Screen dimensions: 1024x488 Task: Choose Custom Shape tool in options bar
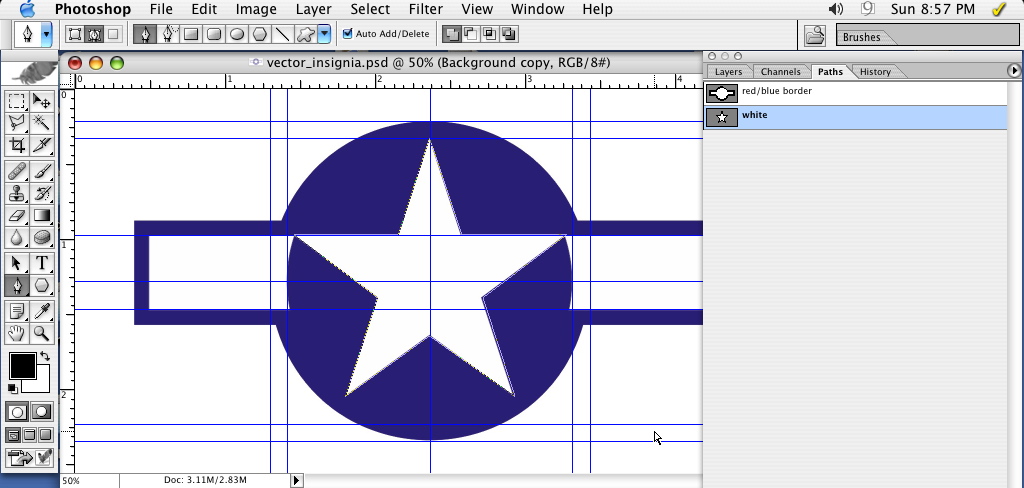(x=305, y=34)
